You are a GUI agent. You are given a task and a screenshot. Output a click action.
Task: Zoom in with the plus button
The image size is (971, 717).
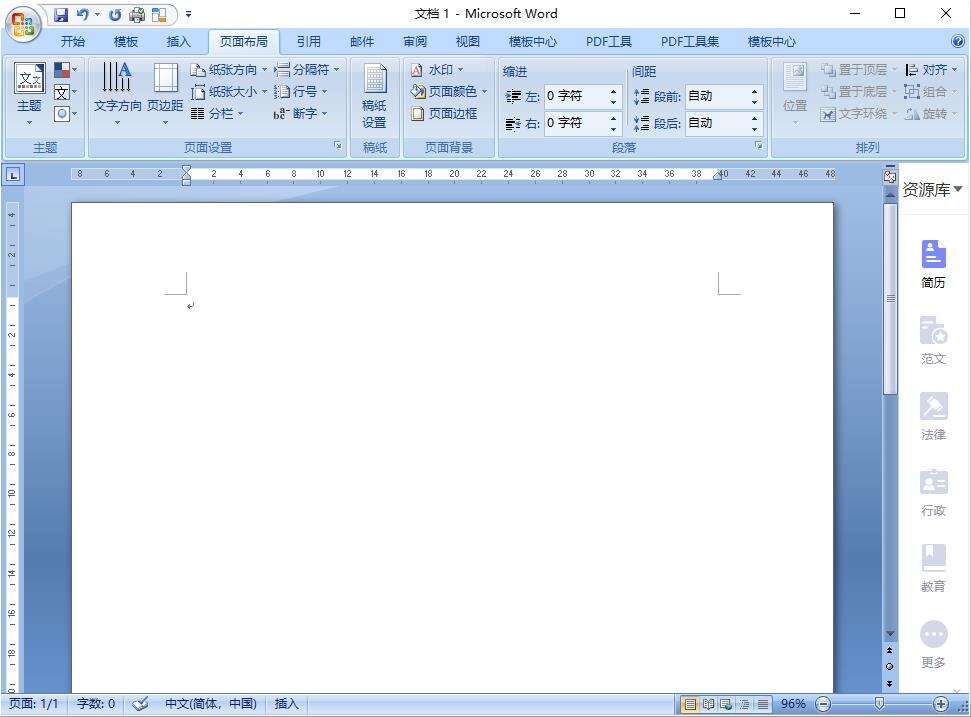pyautogui.click(x=941, y=704)
